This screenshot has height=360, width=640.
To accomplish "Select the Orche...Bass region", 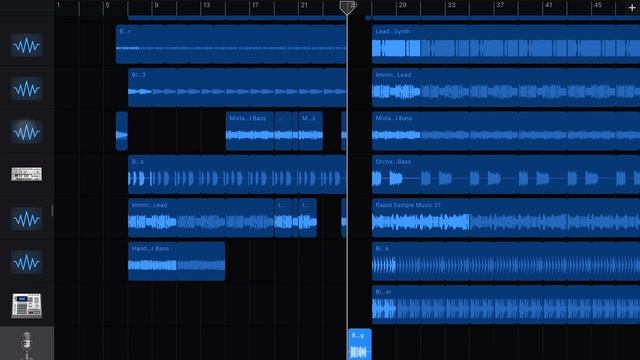I will (506, 174).
